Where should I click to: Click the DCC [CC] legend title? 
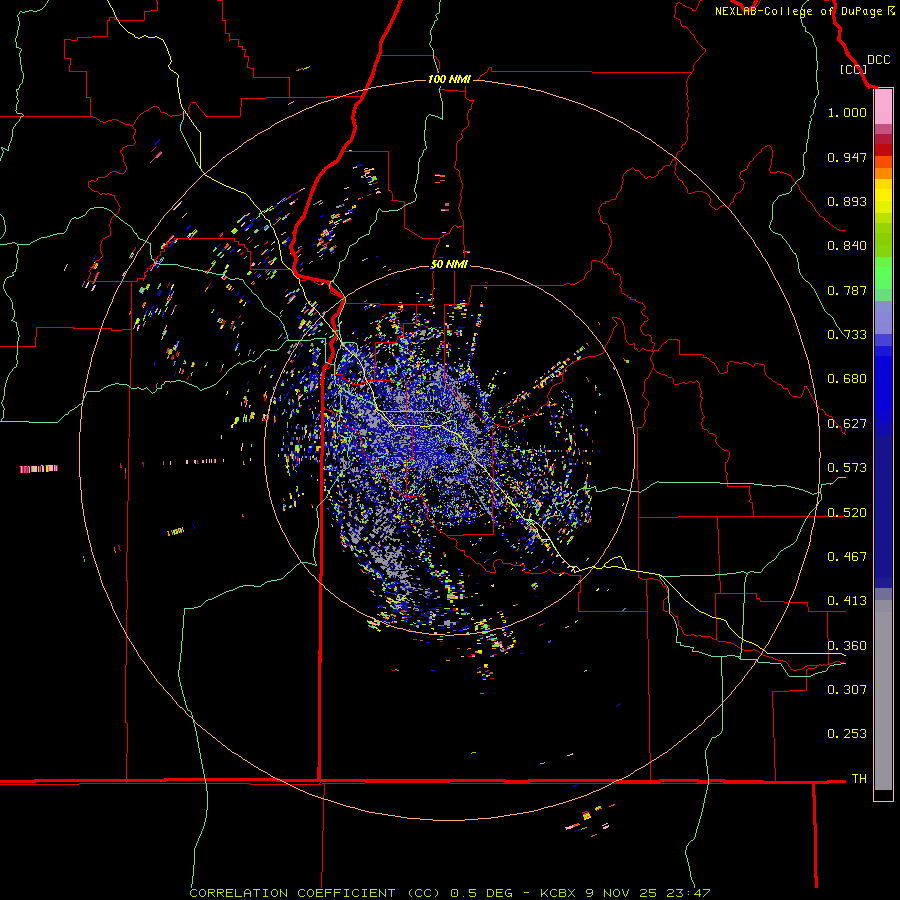click(865, 64)
